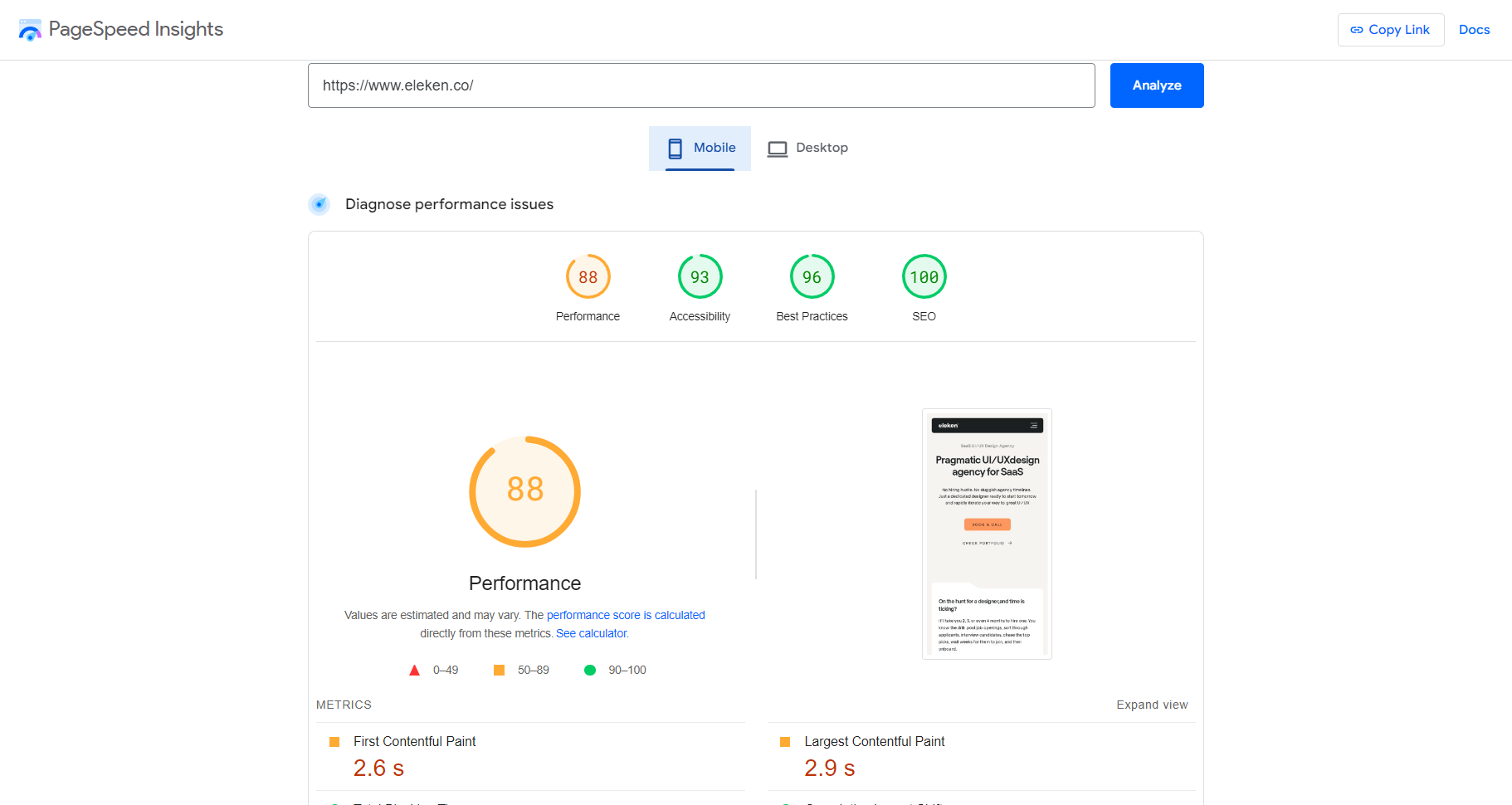The height and width of the screenshot is (805, 1512).
Task: Click the green circle 90–100 legend icon
Action: point(590,671)
